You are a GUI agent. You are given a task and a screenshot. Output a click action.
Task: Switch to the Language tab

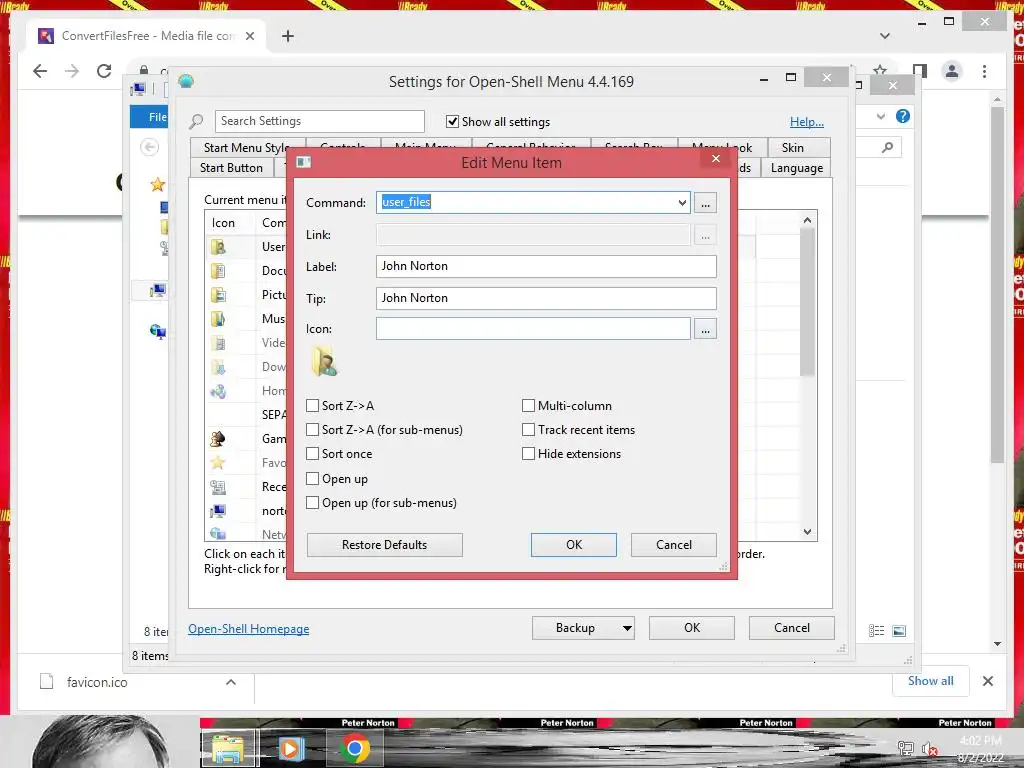[796, 168]
